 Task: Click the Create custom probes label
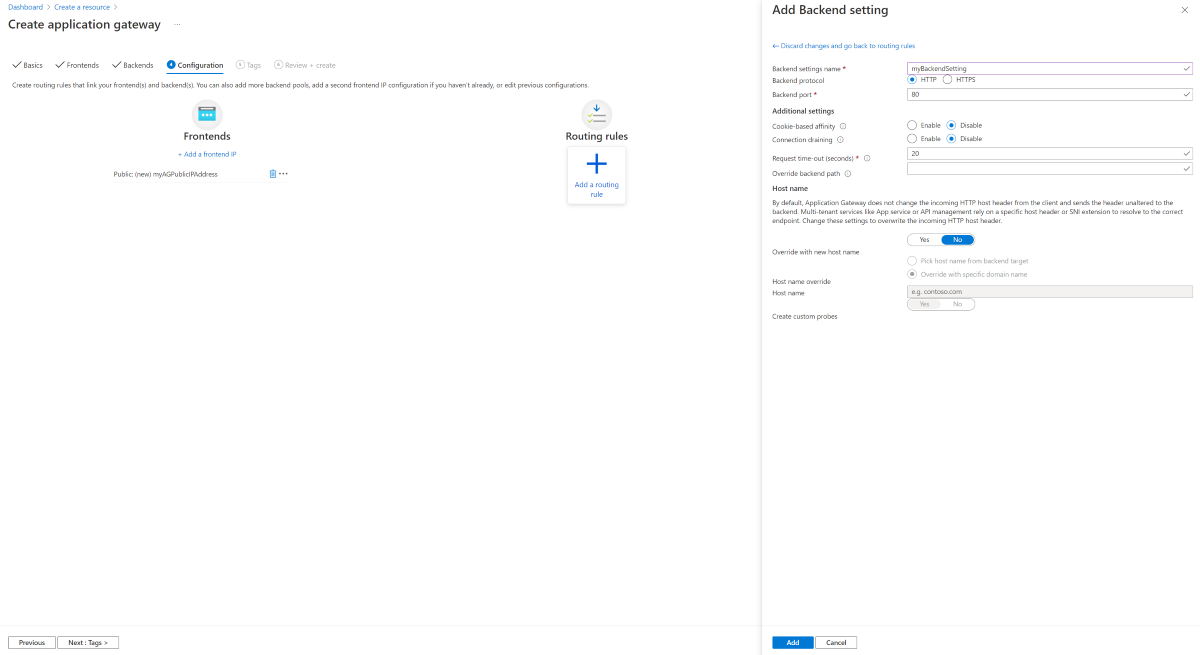[x=805, y=316]
